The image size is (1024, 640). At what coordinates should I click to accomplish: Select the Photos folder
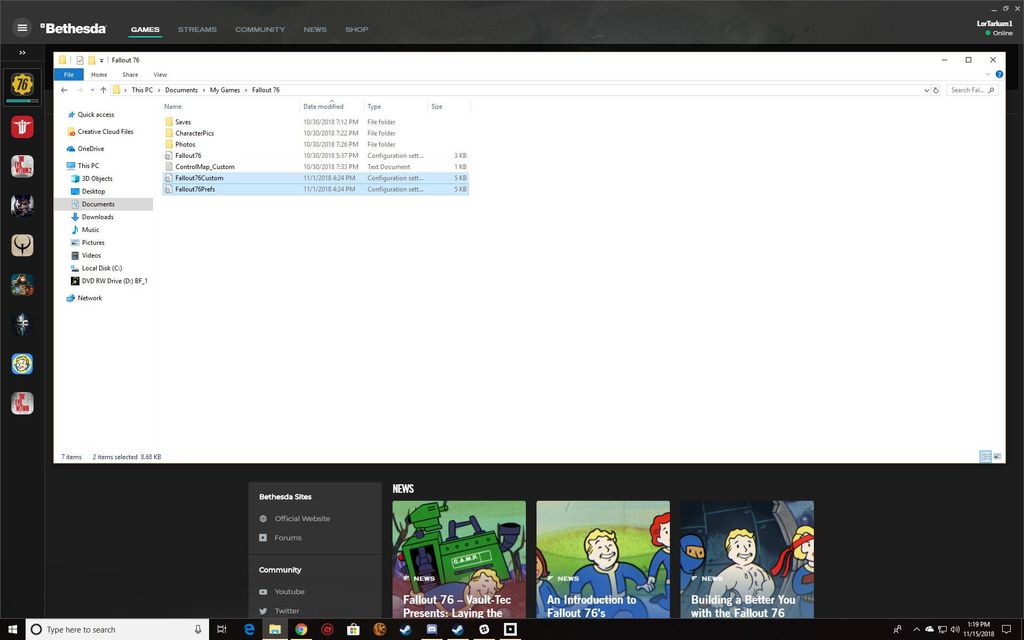coord(315,144)
